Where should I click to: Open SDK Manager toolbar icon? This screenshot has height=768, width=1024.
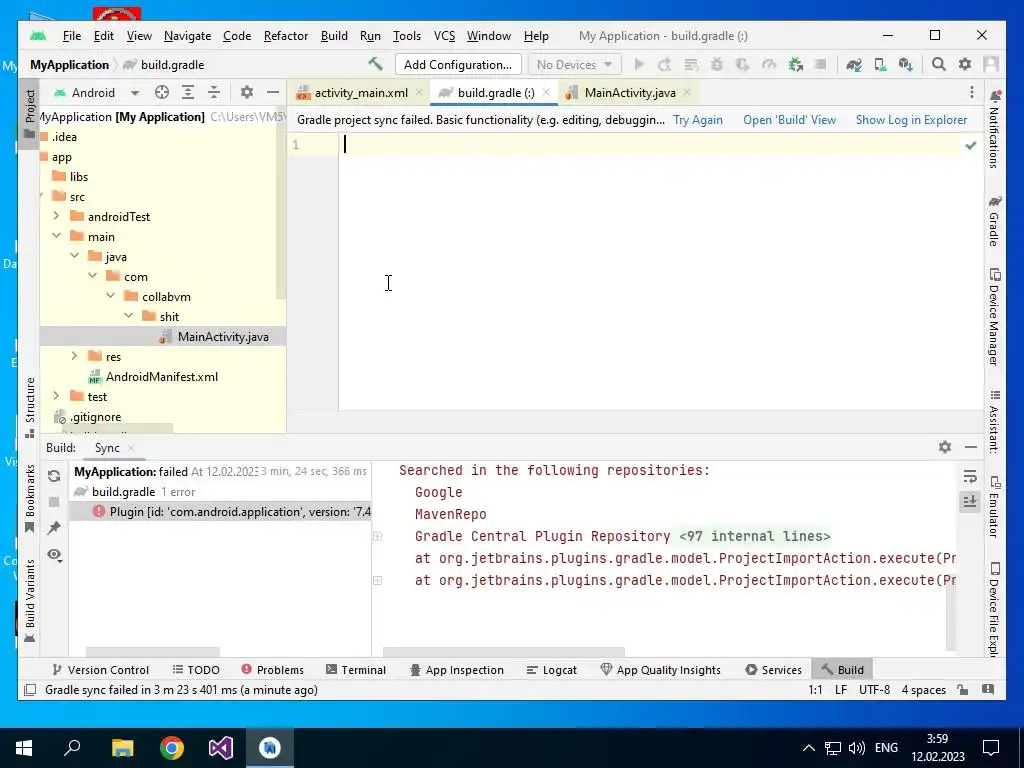pyautogui.click(x=905, y=64)
